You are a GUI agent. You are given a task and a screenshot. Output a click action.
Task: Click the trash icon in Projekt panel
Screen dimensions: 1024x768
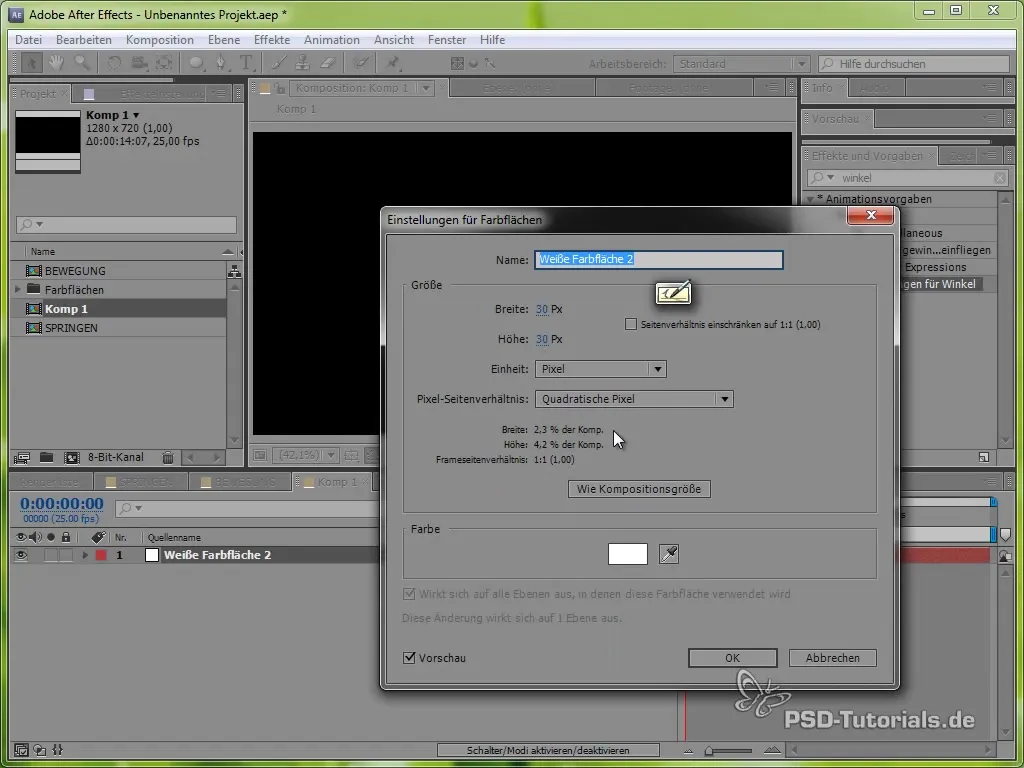coord(168,458)
